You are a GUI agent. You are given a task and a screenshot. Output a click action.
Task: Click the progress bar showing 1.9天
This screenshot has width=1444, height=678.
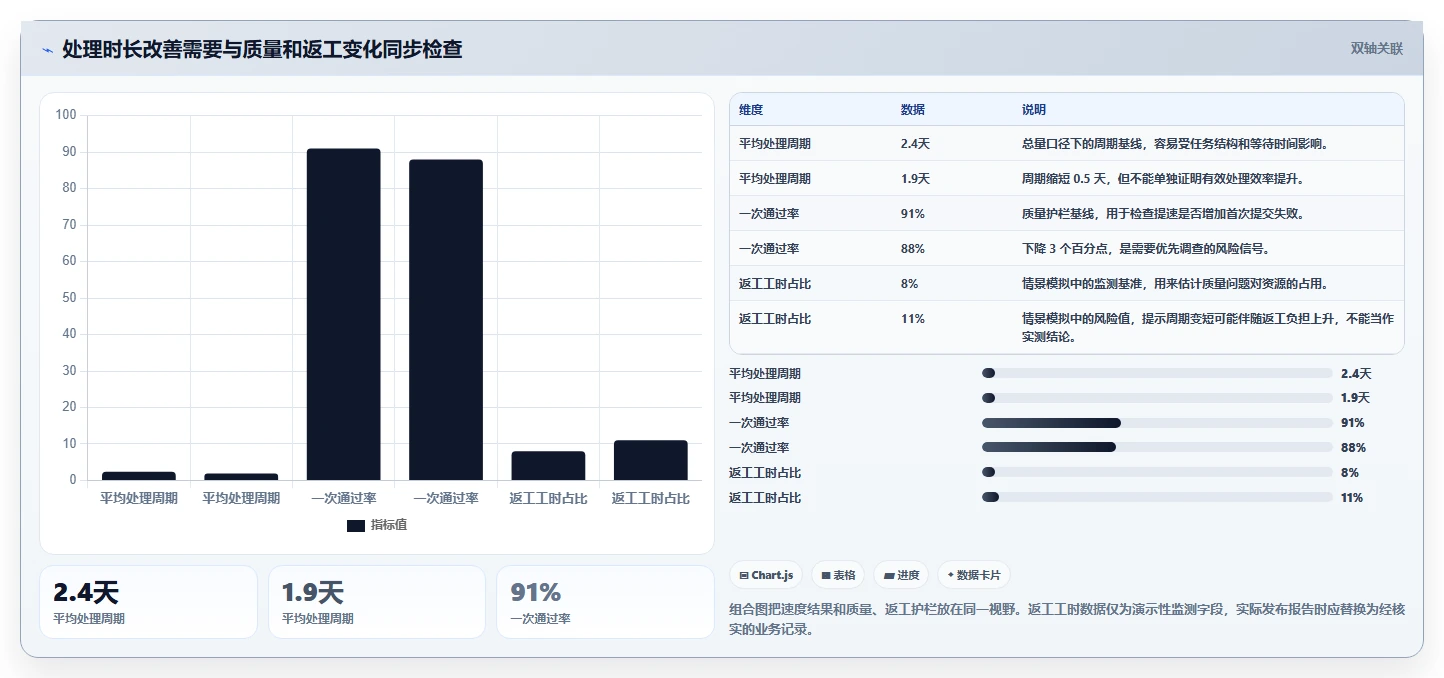[x=1157, y=398]
